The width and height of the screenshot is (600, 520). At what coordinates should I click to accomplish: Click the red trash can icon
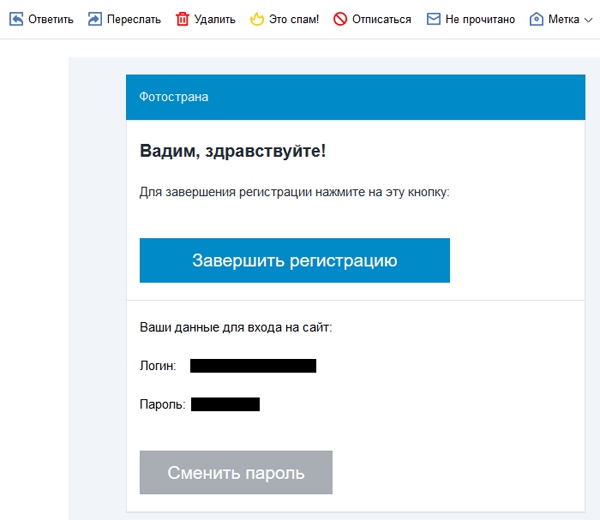[182, 19]
